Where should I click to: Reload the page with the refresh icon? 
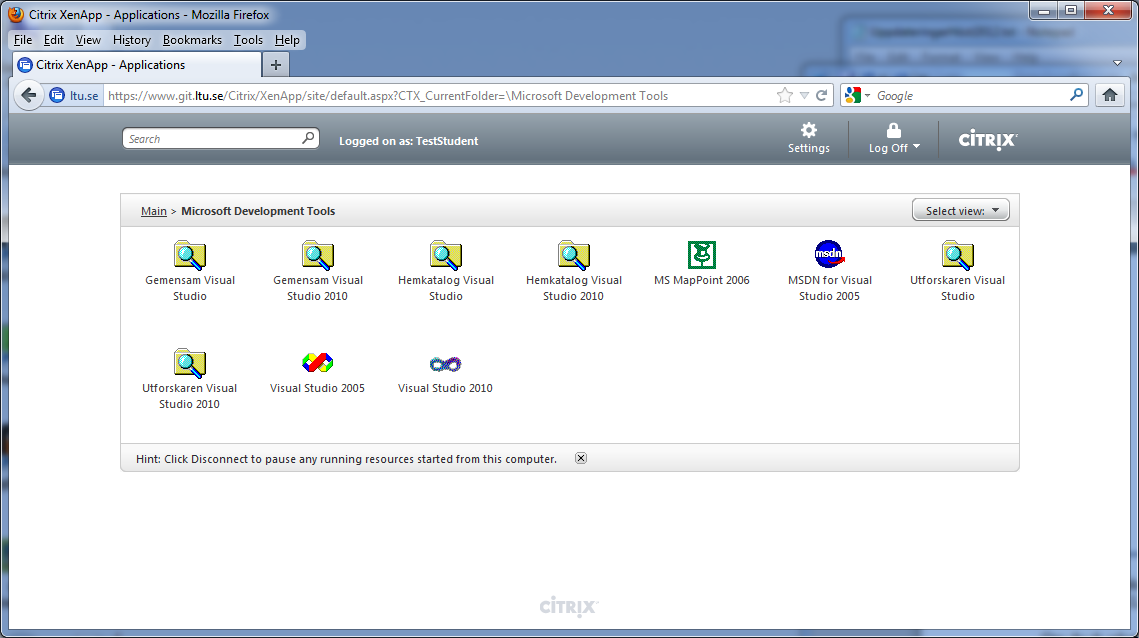(x=822, y=95)
